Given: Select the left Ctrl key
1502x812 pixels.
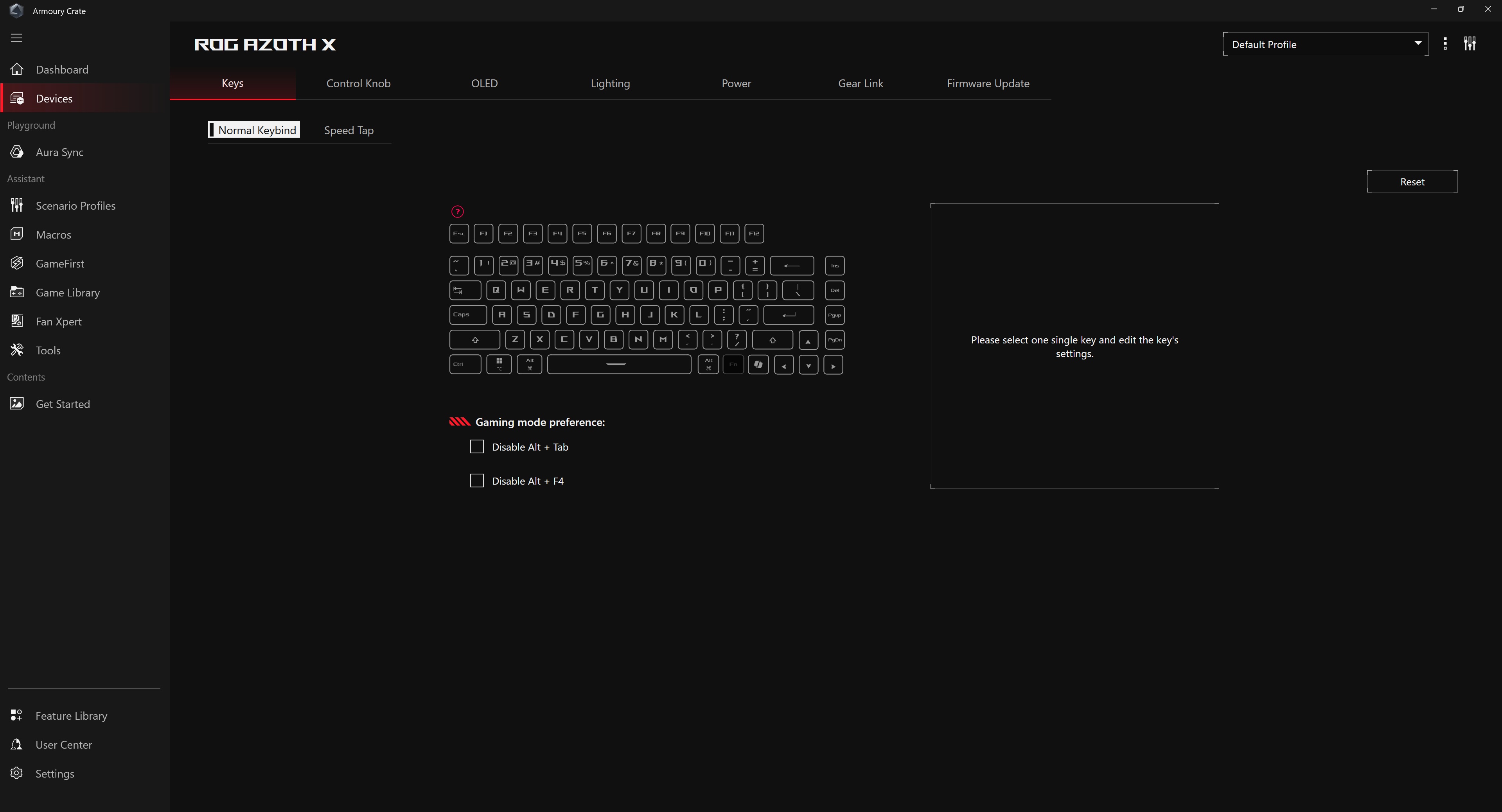Looking at the screenshot, I should click(x=465, y=365).
